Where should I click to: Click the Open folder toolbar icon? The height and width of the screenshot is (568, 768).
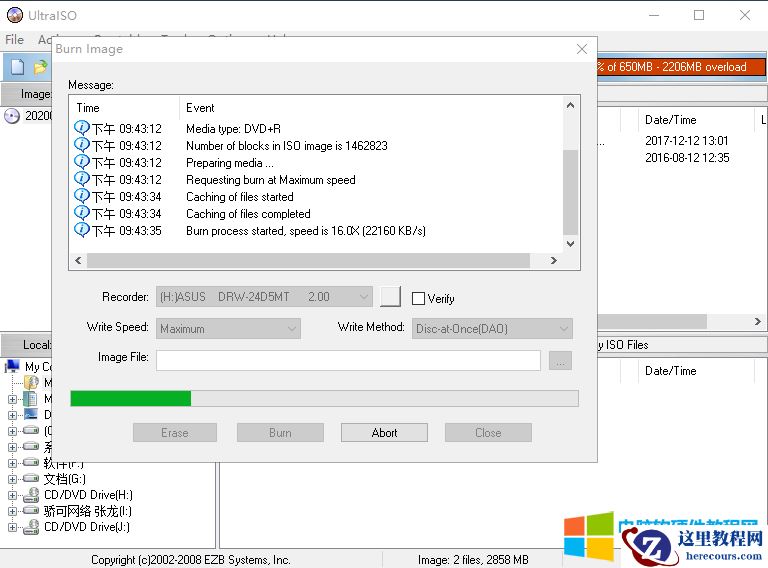(40, 67)
